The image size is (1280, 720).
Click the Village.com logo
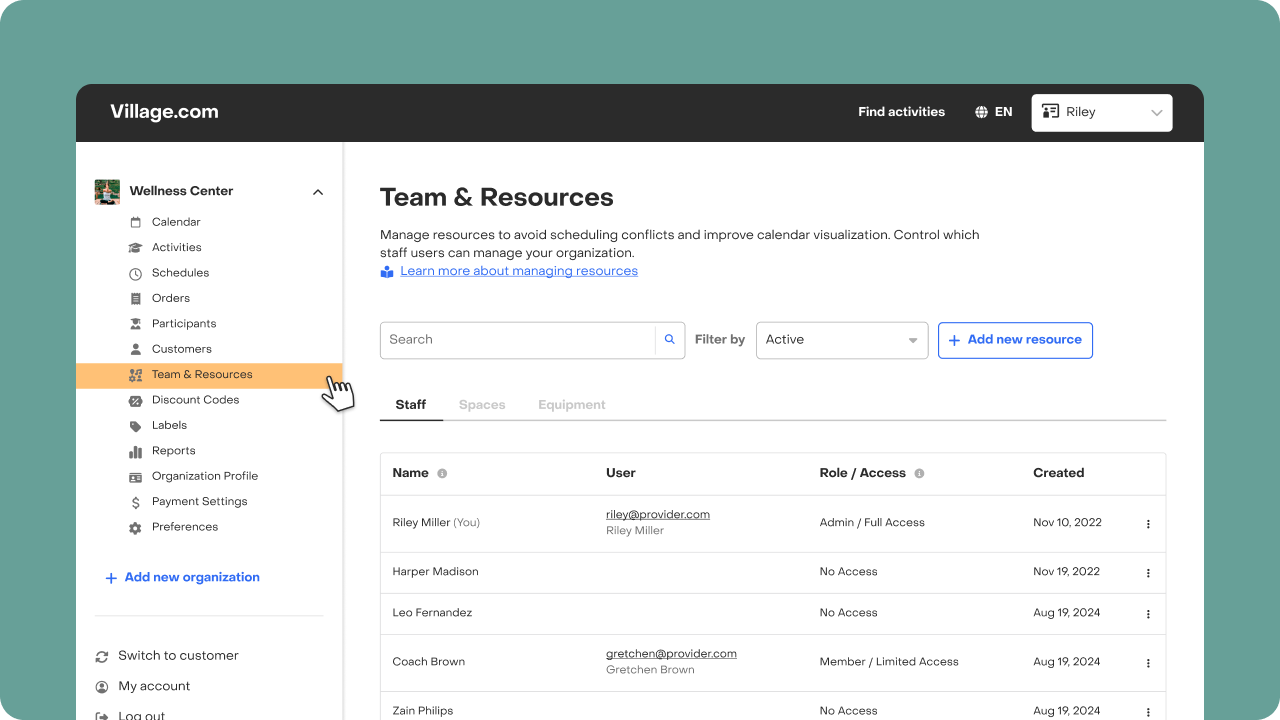(164, 112)
